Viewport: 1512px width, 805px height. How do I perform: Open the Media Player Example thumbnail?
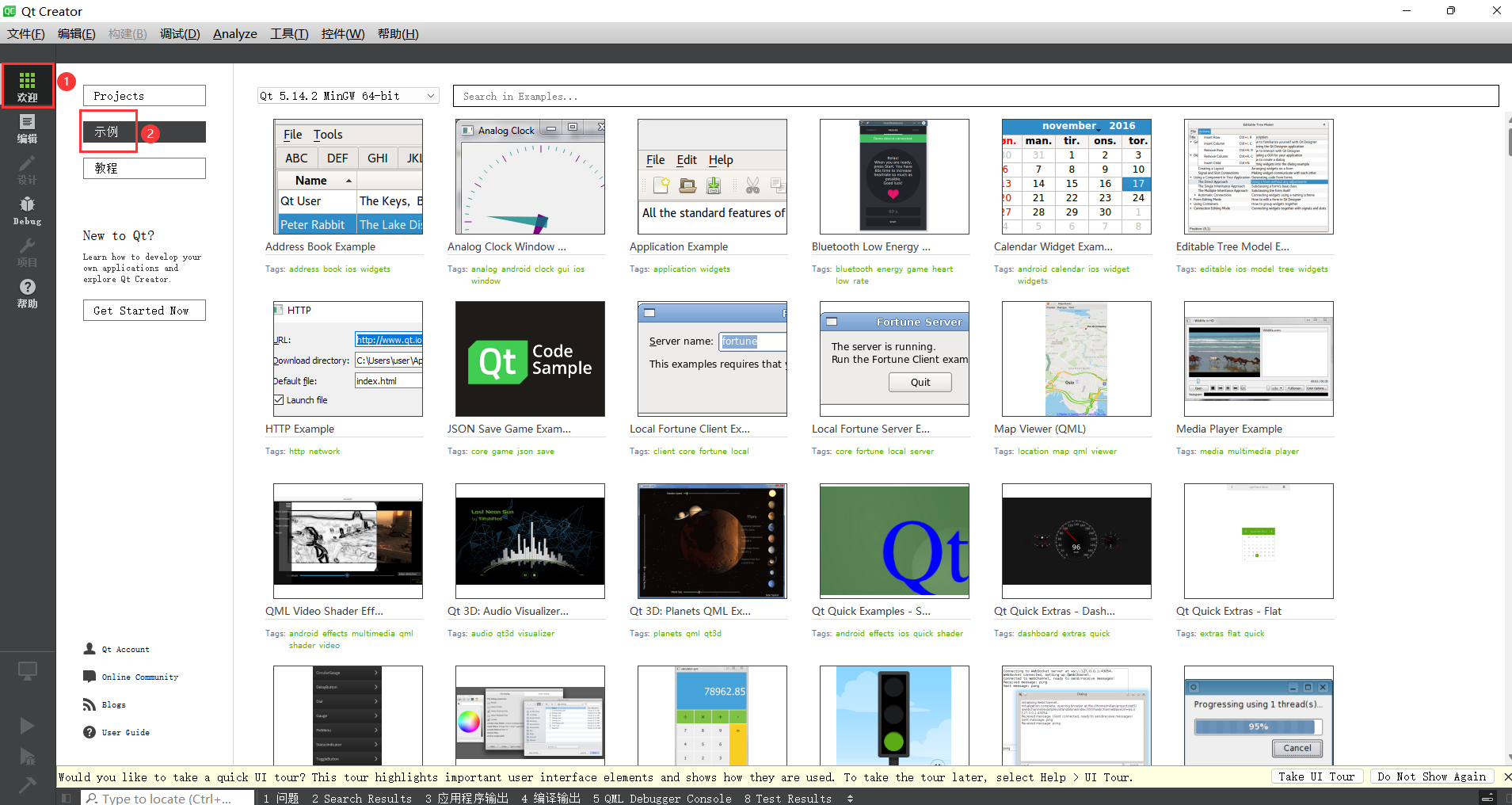(1259, 359)
